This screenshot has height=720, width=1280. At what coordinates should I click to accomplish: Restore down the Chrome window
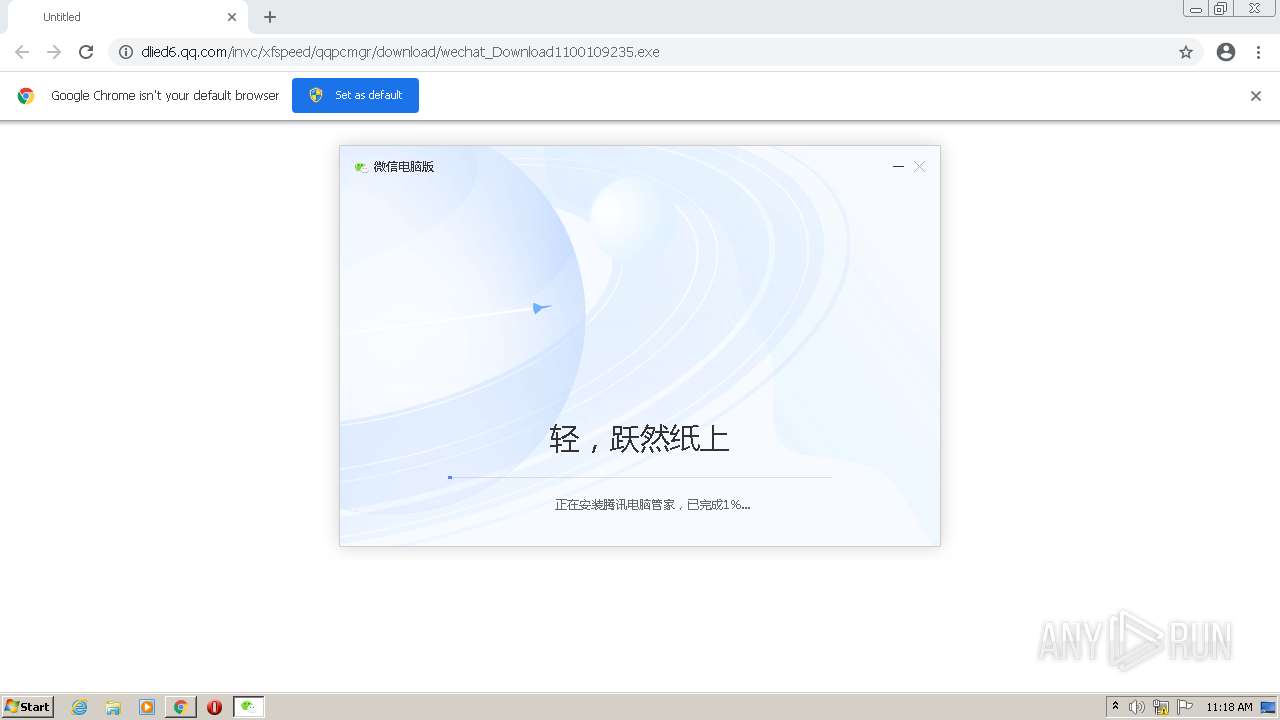coord(1221,9)
